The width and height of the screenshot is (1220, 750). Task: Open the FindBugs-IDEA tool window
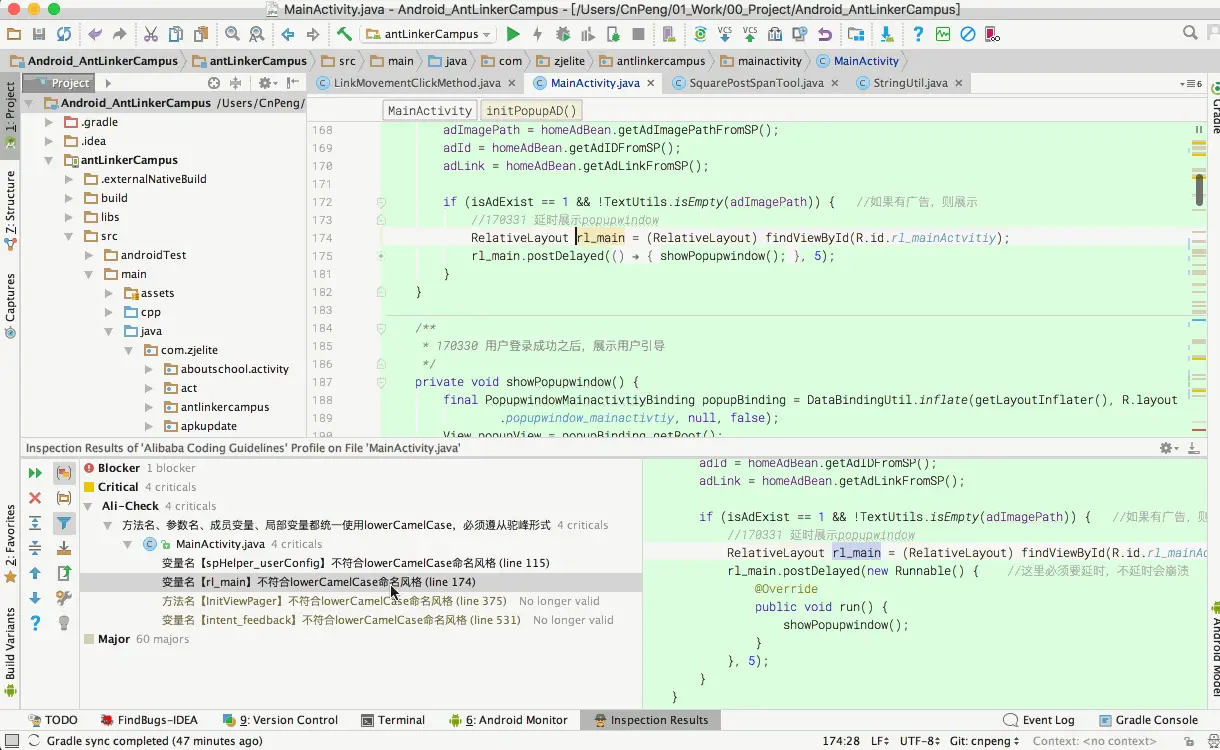tap(150, 720)
